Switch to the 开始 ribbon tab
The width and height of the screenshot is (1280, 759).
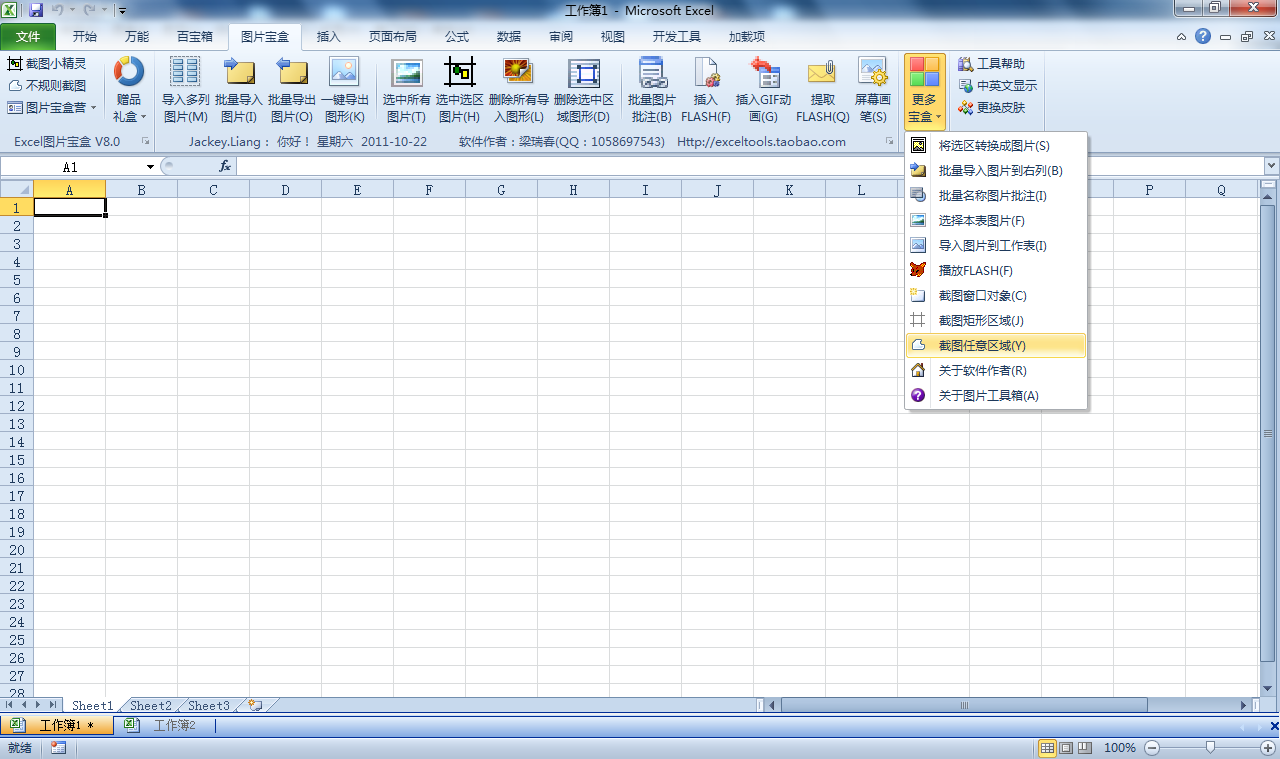tap(85, 37)
